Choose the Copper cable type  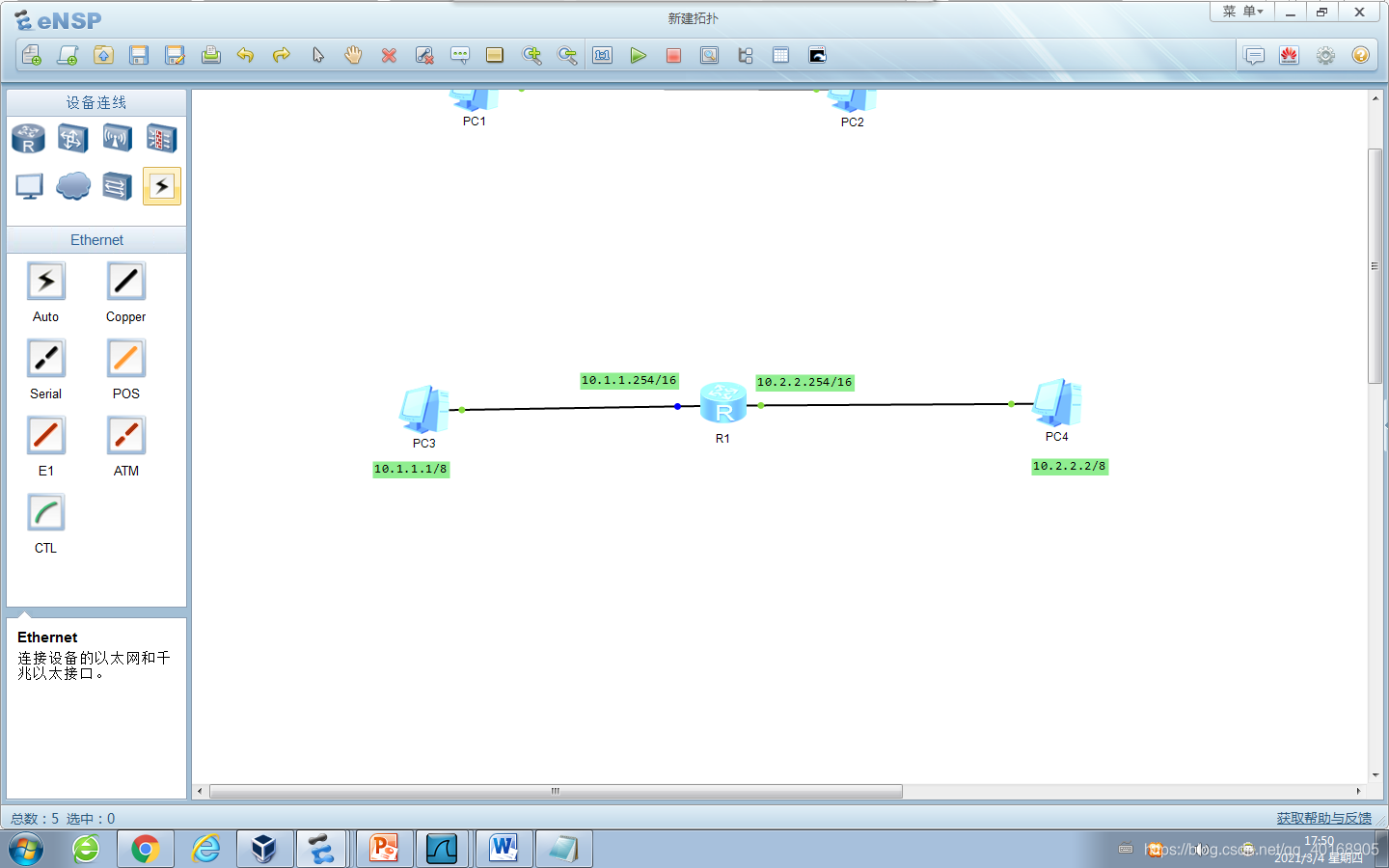coord(126,281)
